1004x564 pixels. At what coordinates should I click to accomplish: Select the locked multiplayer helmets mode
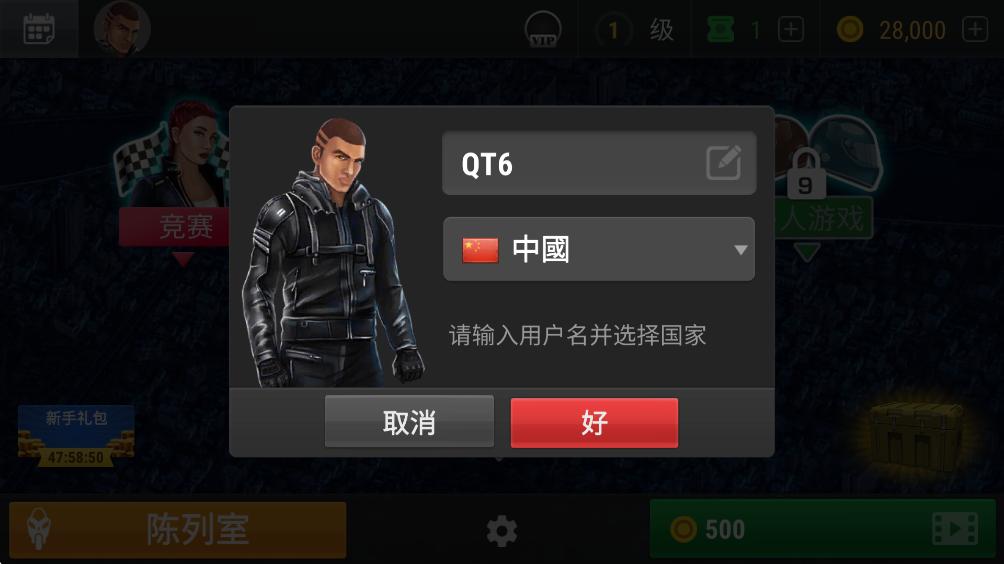coord(825,187)
